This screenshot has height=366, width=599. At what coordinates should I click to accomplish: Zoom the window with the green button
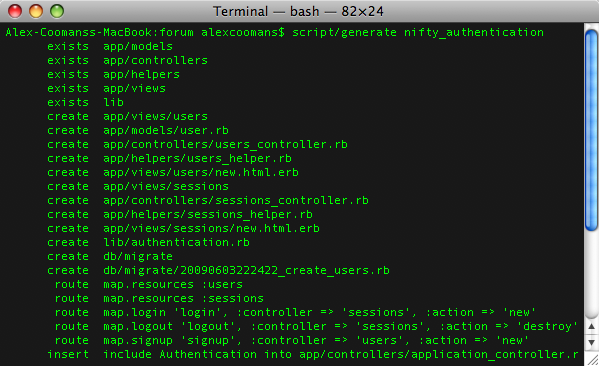pyautogui.click(x=57, y=11)
